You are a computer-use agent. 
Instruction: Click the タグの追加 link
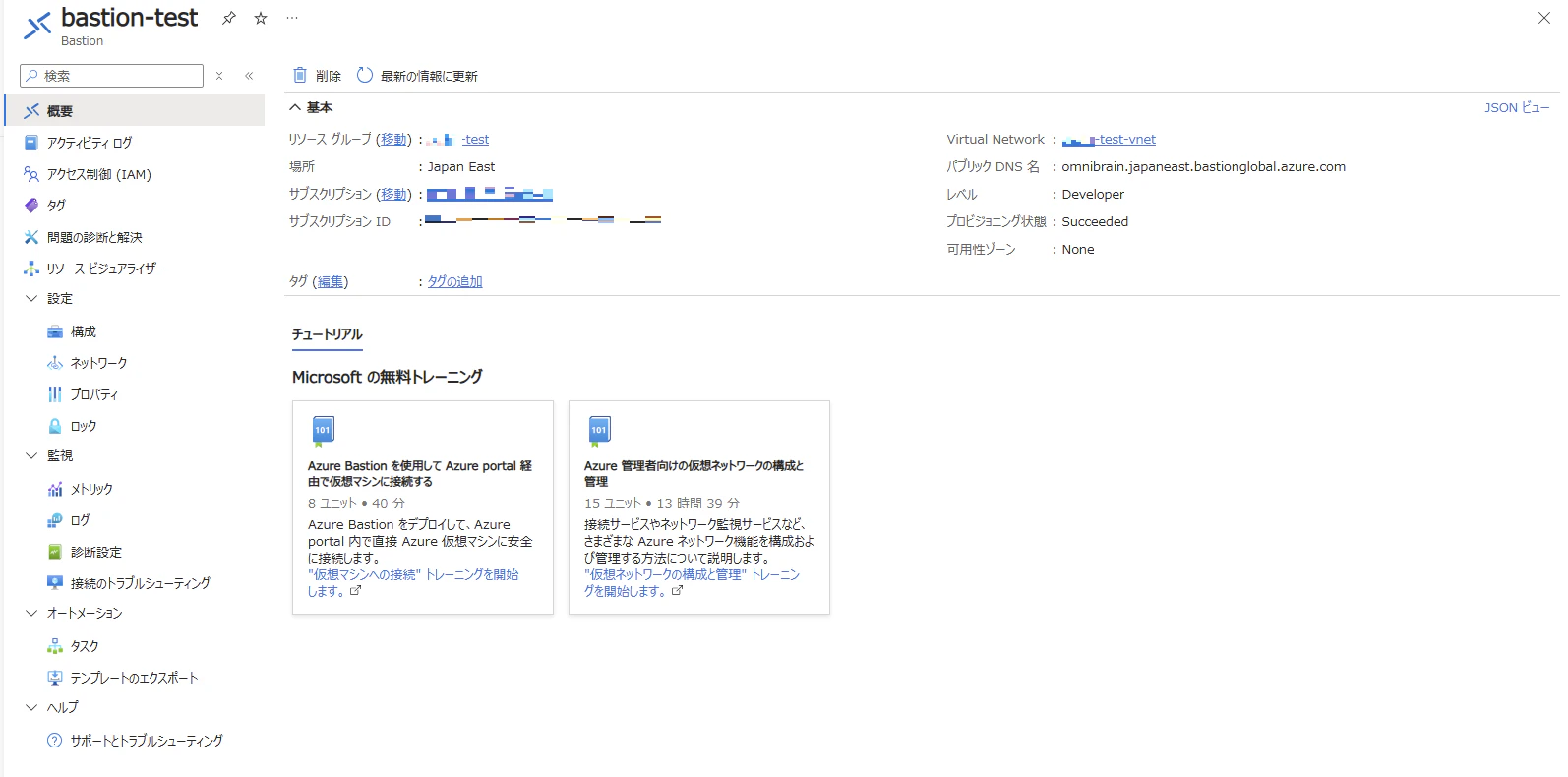click(x=454, y=281)
